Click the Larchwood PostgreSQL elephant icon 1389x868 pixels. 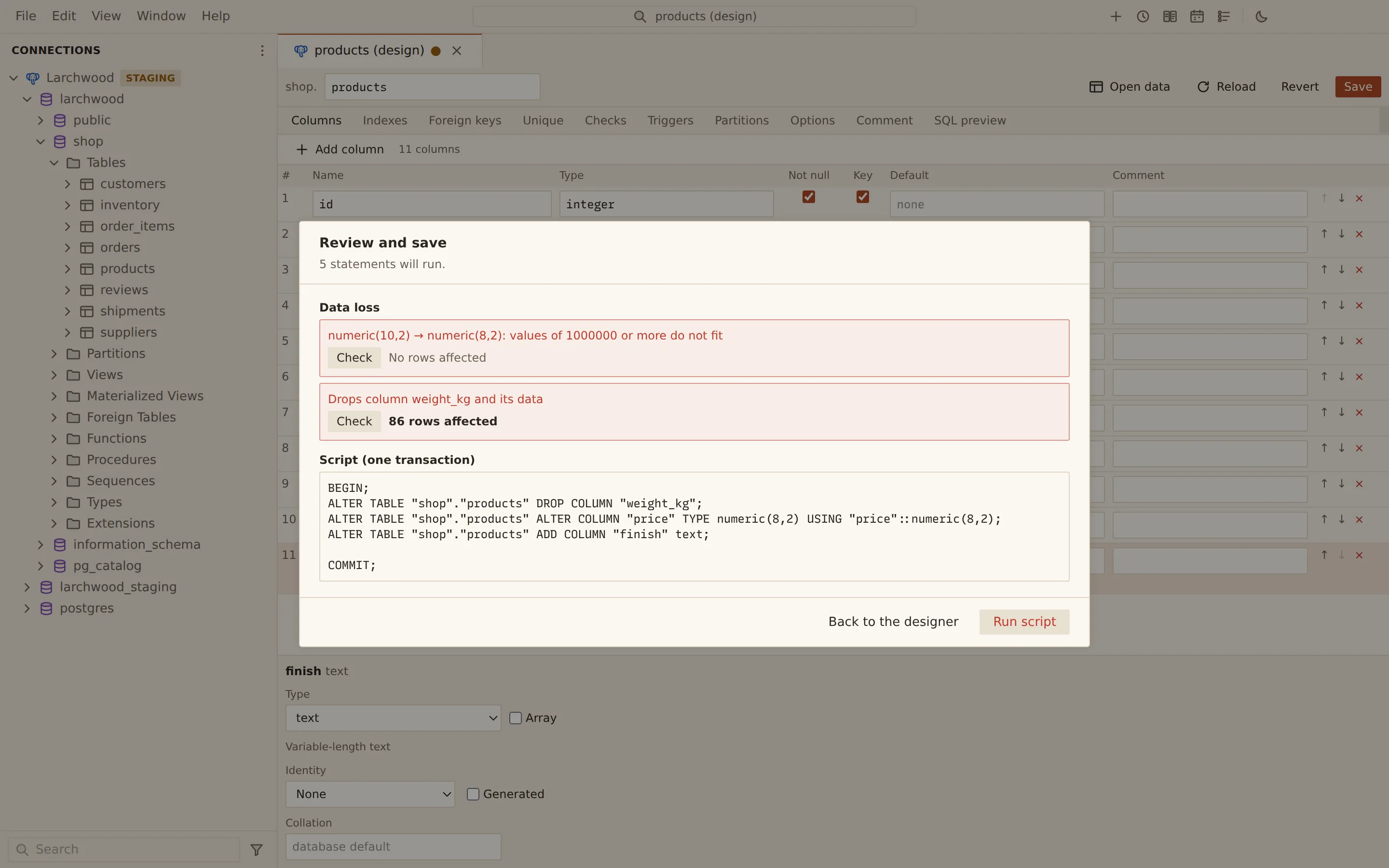tap(33, 78)
